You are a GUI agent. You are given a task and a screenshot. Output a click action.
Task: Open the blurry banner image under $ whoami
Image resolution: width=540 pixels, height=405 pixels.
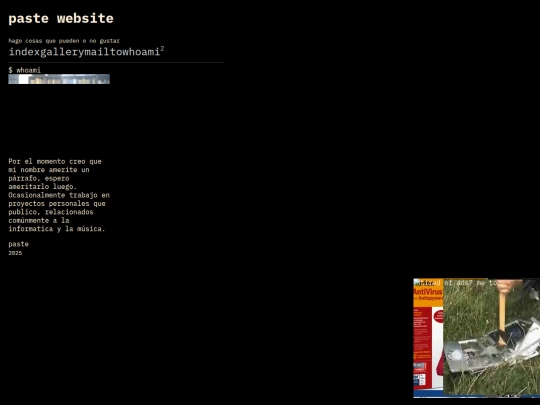click(59, 79)
